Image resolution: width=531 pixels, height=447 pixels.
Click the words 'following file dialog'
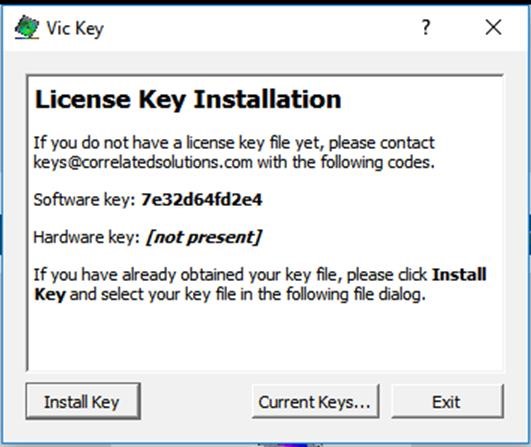(356, 294)
